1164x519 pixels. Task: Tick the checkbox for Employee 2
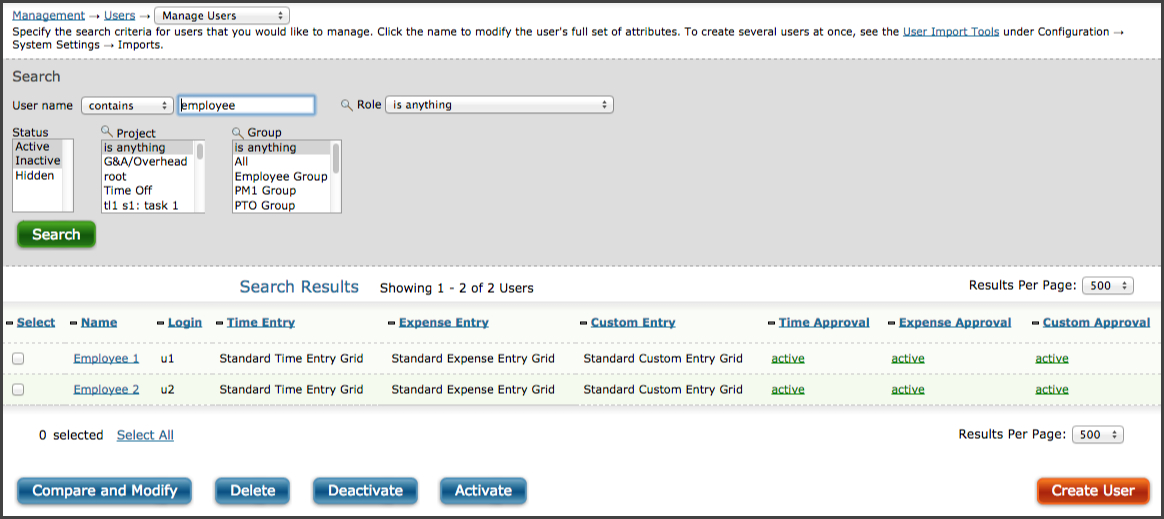click(18, 389)
